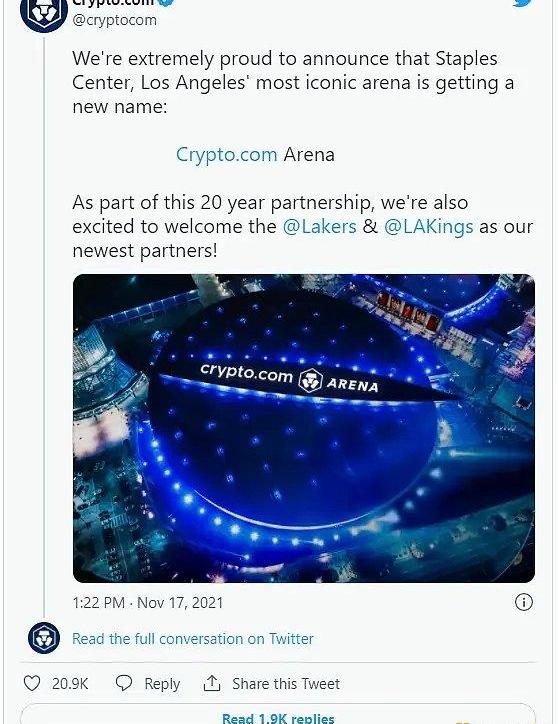
Task: Click the Crypto.com display name at top
Action: (x=114, y=2)
